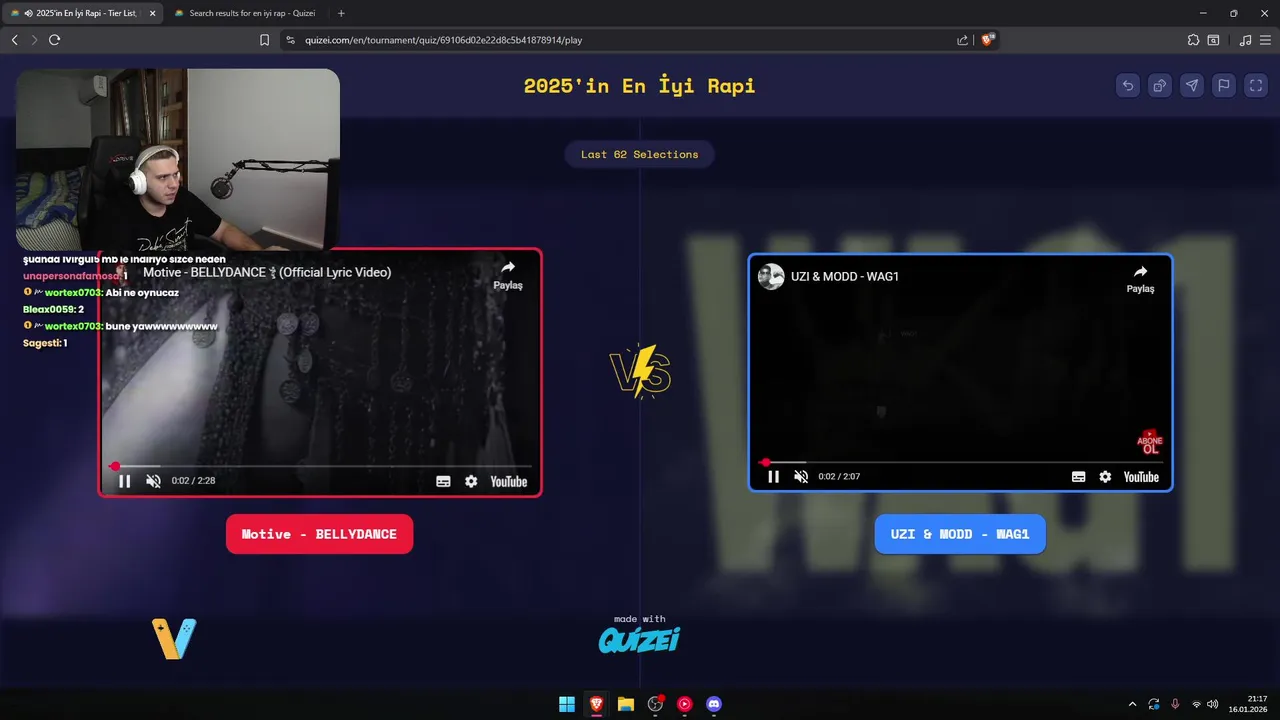Open a new browser tab
Viewport: 1280px width, 720px height.
[341, 13]
